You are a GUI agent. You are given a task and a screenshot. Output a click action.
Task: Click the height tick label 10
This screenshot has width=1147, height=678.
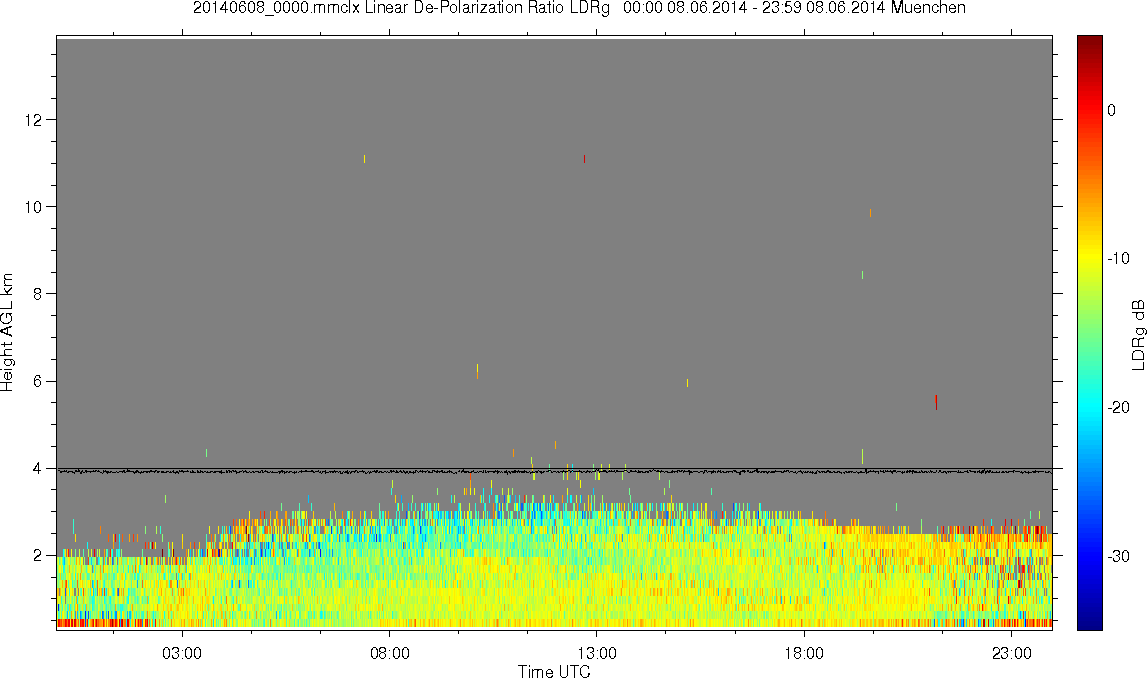click(34, 207)
